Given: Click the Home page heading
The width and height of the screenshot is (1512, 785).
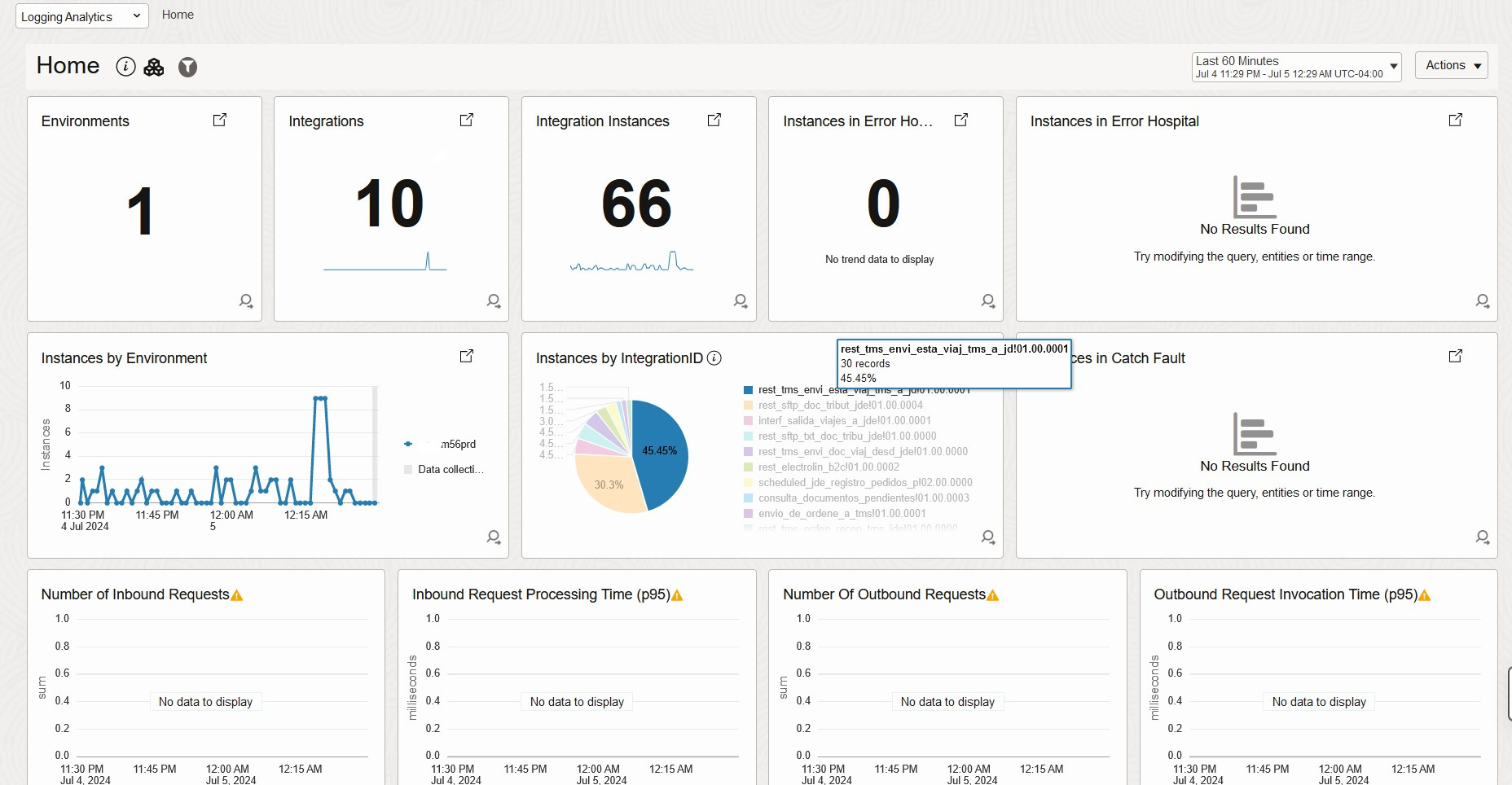Looking at the screenshot, I should point(68,66).
